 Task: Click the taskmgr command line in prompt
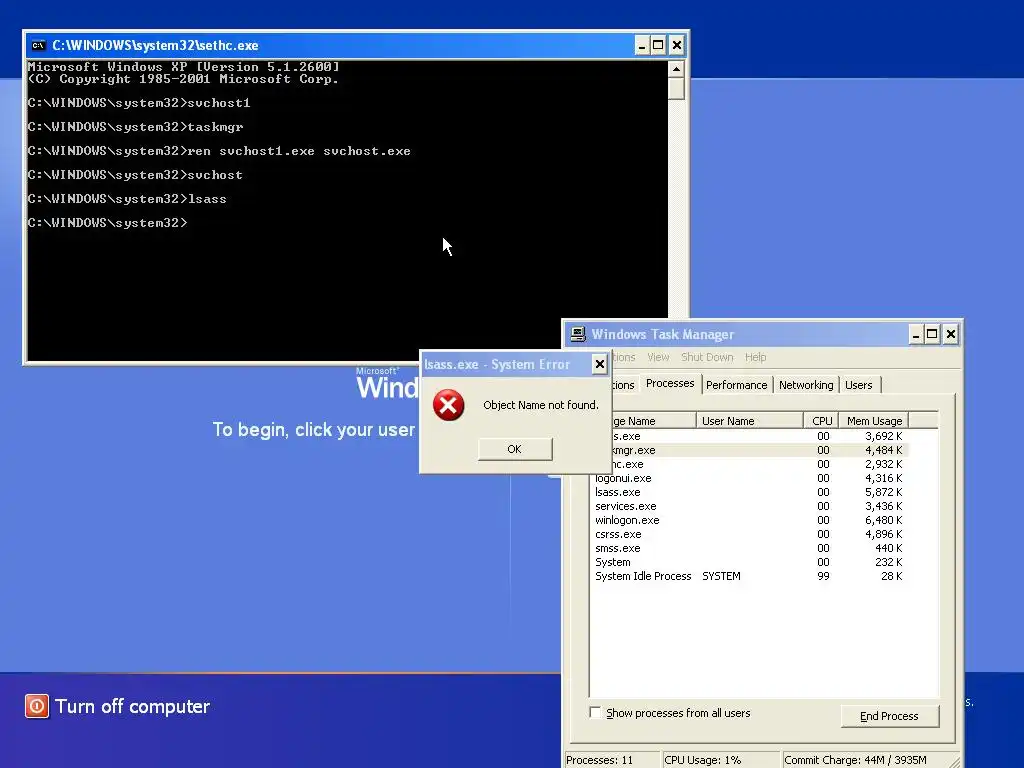[x=135, y=127]
